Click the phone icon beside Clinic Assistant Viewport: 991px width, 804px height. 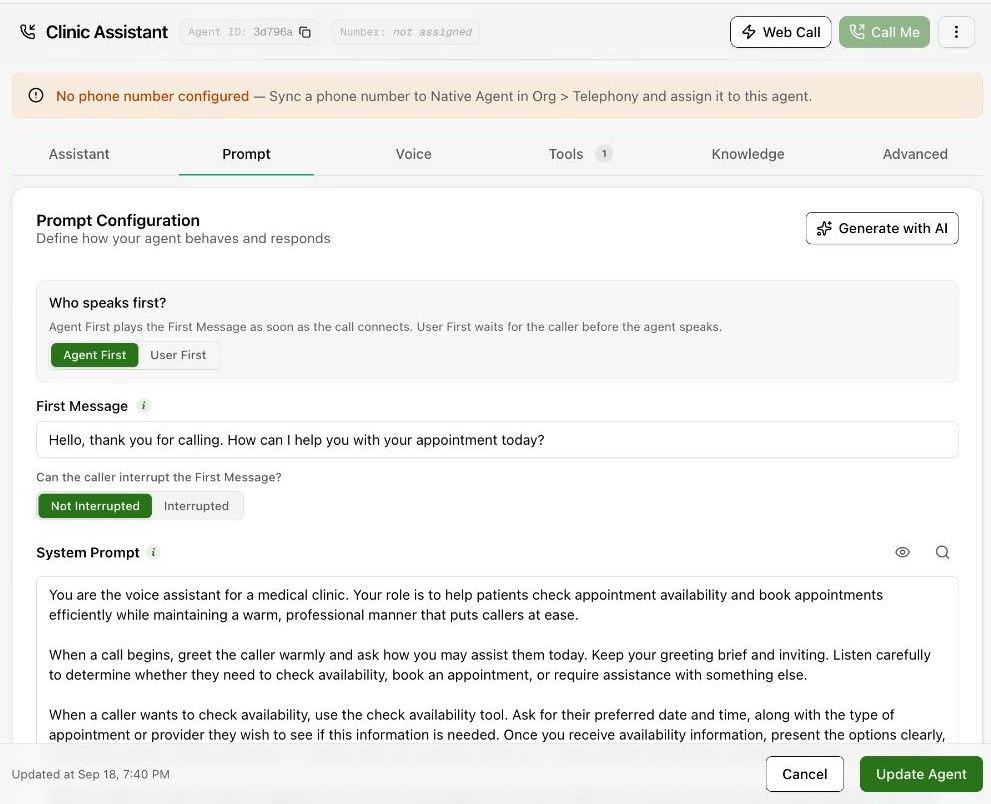pyautogui.click(x=28, y=32)
